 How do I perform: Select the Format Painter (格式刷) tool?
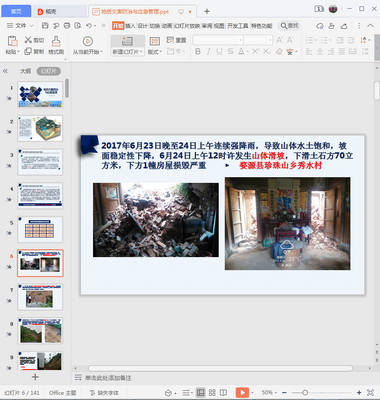(x=56, y=45)
